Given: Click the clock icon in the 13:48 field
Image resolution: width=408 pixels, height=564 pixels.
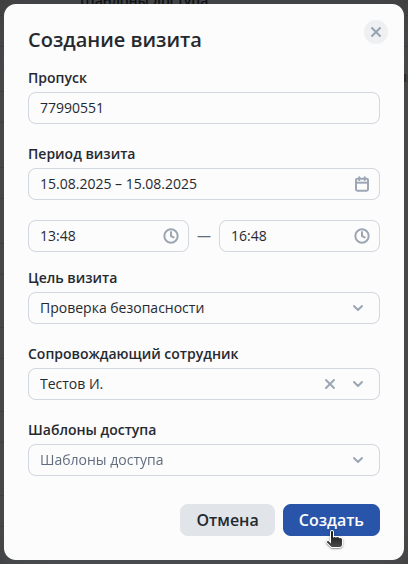Looking at the screenshot, I should (171, 236).
